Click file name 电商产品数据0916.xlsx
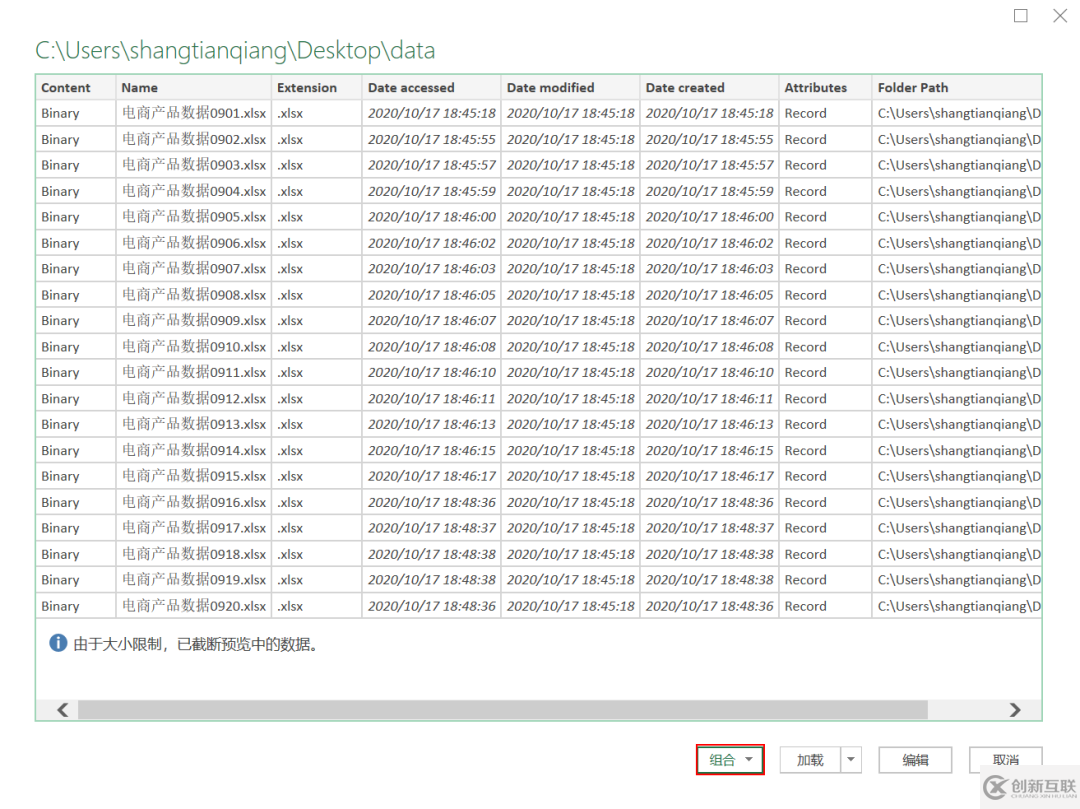Image resolution: width=1080 pixels, height=809 pixels. coord(194,502)
